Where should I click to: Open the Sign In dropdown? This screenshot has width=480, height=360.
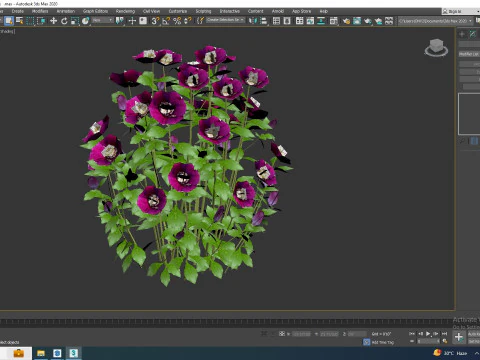pyautogui.click(x=461, y=11)
